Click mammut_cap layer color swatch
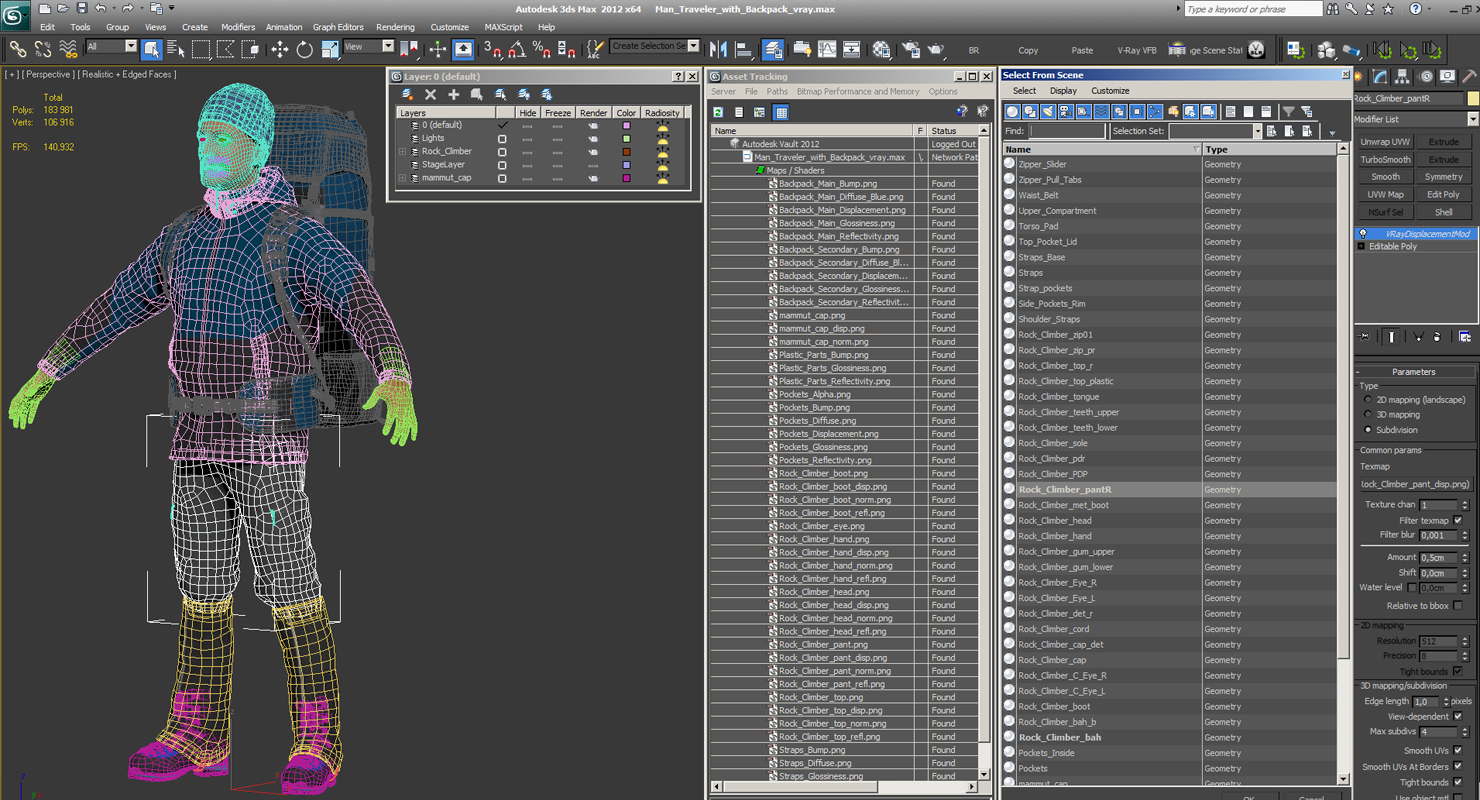 point(627,178)
